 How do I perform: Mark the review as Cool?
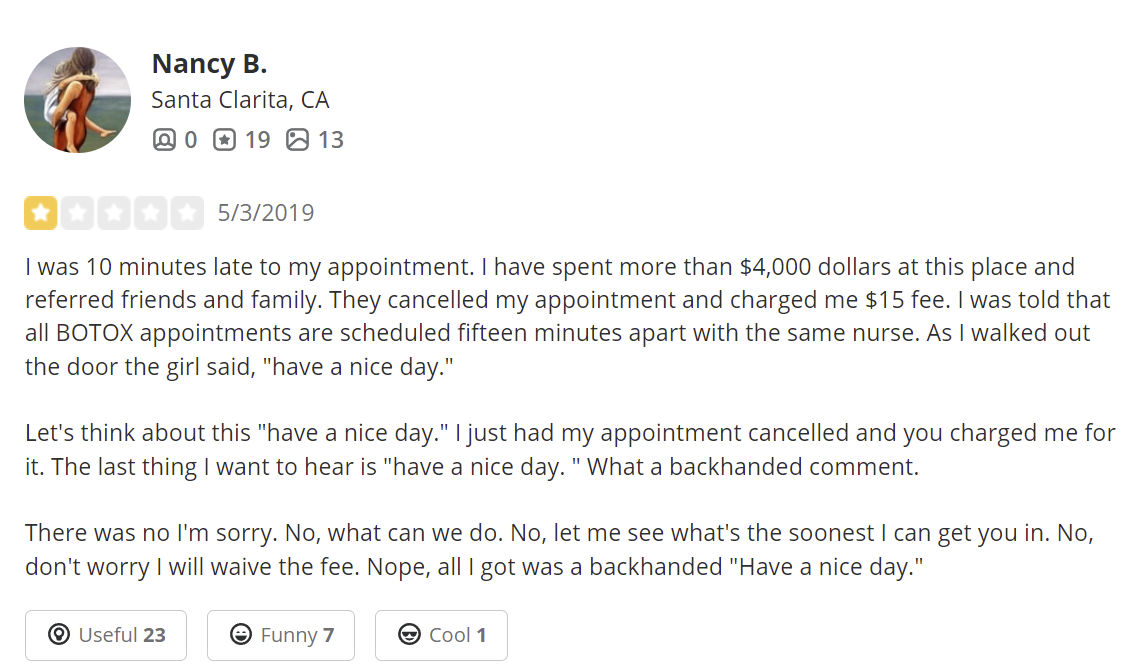pos(441,635)
